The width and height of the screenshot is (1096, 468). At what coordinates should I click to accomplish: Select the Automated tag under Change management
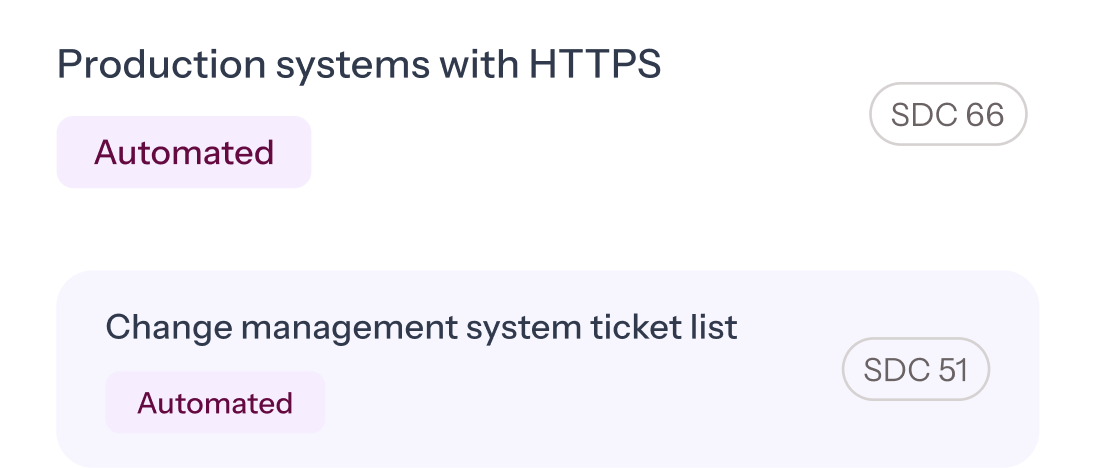click(x=215, y=403)
